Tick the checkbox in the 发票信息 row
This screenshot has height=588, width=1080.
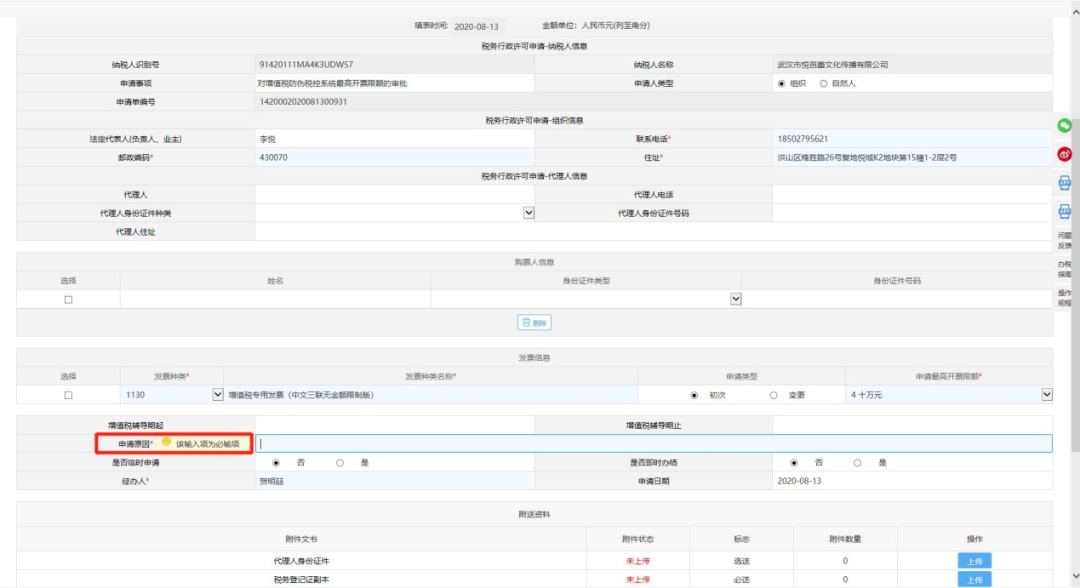[68, 395]
